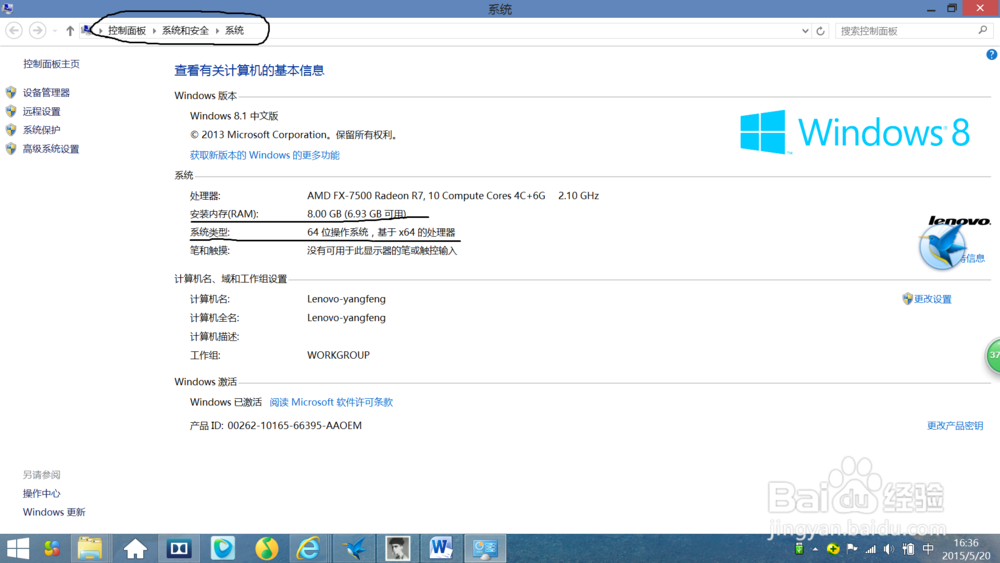
Task: Open the teal video player taskbar icon
Action: tap(223, 548)
